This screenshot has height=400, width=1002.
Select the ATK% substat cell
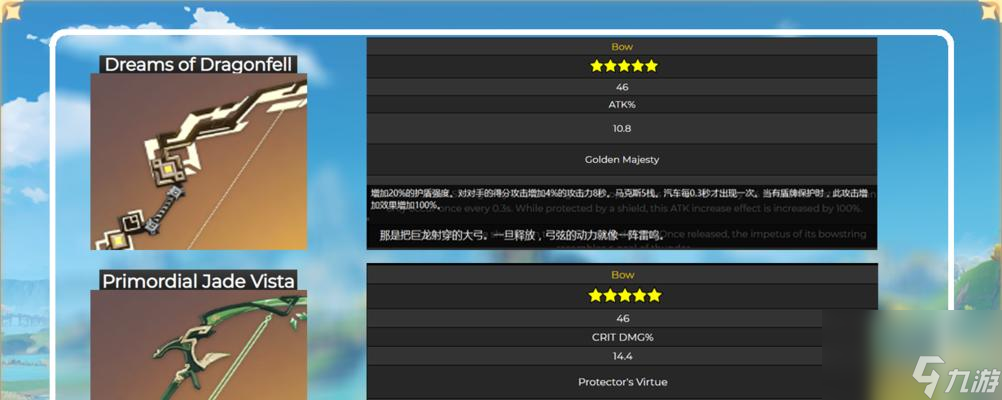coord(622,105)
